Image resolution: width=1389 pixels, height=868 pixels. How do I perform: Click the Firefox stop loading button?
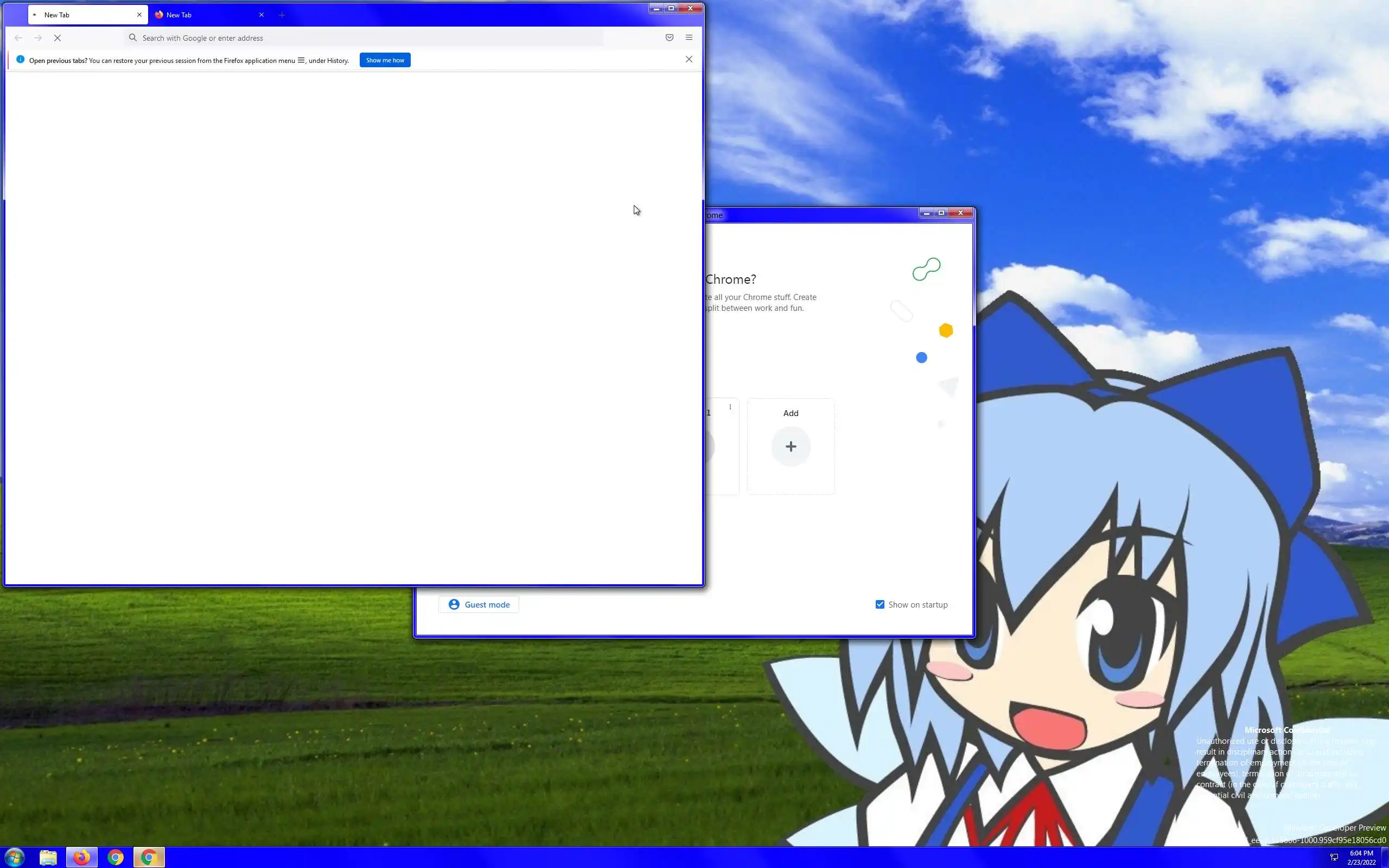(x=58, y=38)
